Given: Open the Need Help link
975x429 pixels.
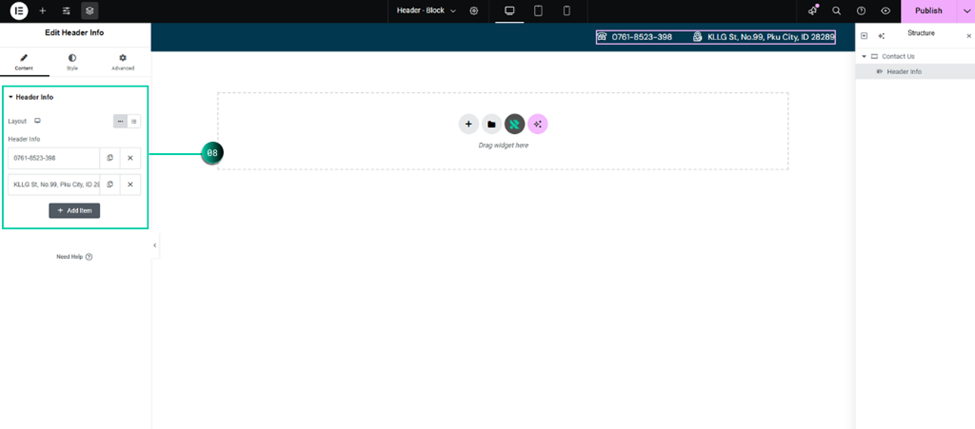Looking at the screenshot, I should (74, 257).
